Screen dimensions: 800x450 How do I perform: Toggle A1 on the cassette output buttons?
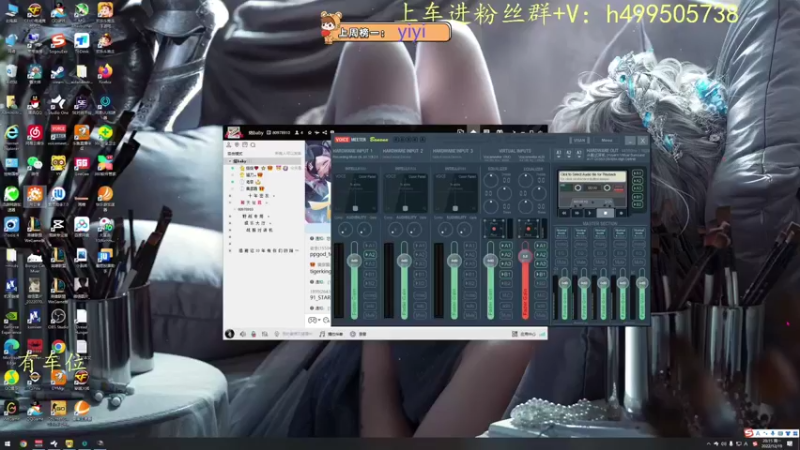638,173
